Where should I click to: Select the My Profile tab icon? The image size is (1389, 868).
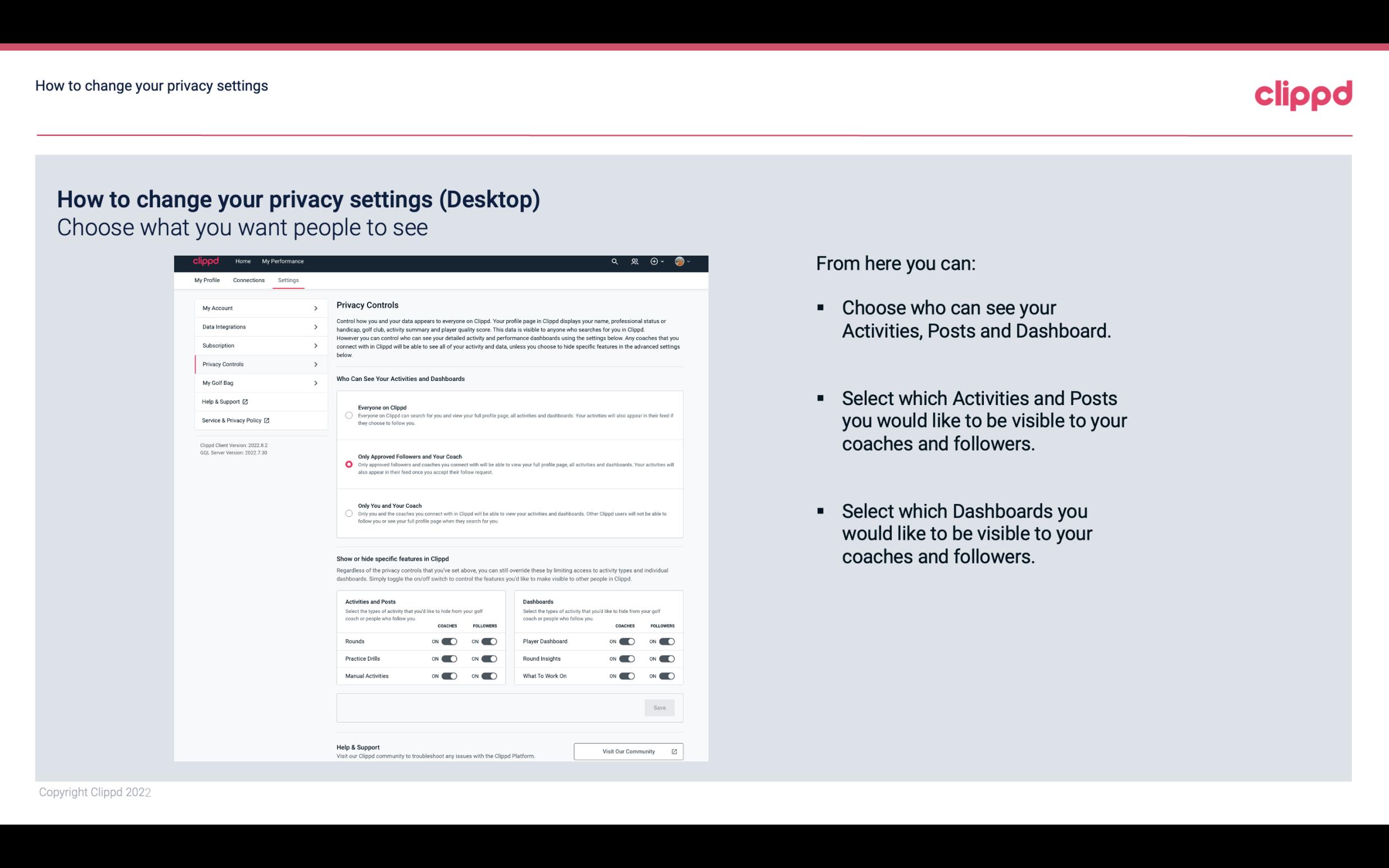(x=207, y=280)
